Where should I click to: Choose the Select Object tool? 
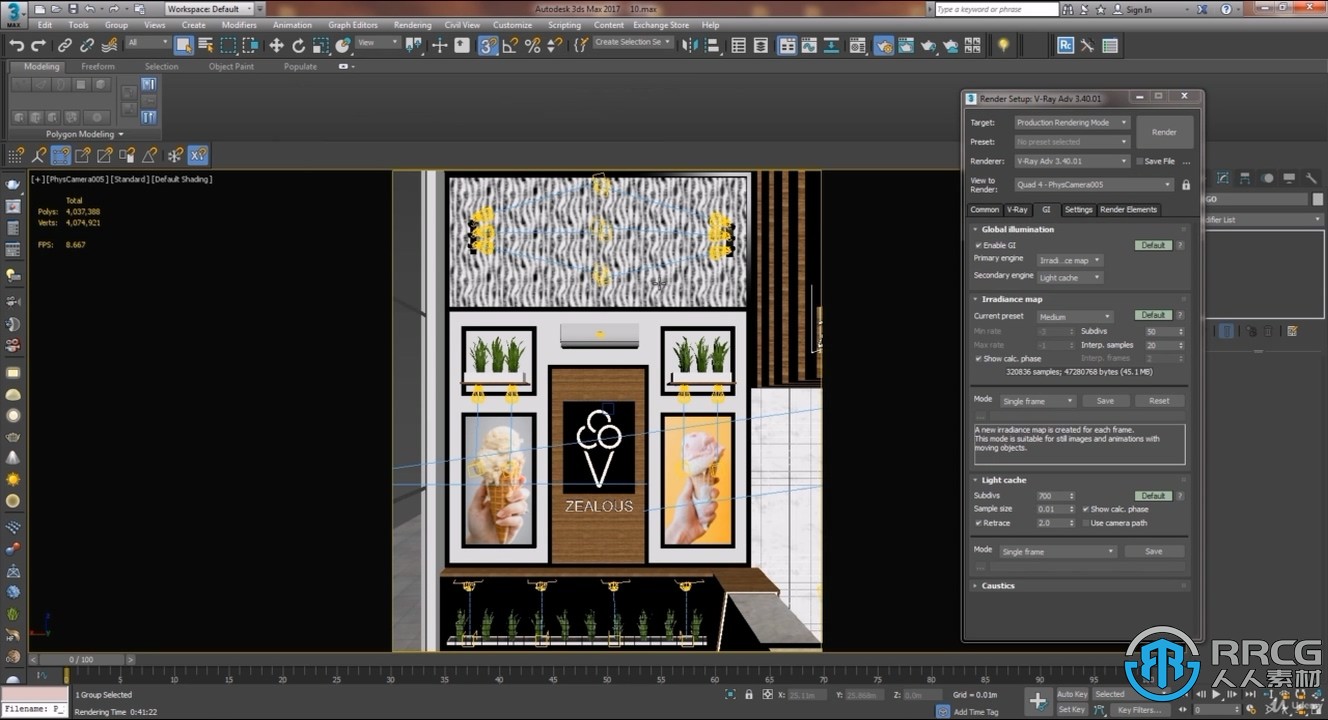(x=184, y=45)
